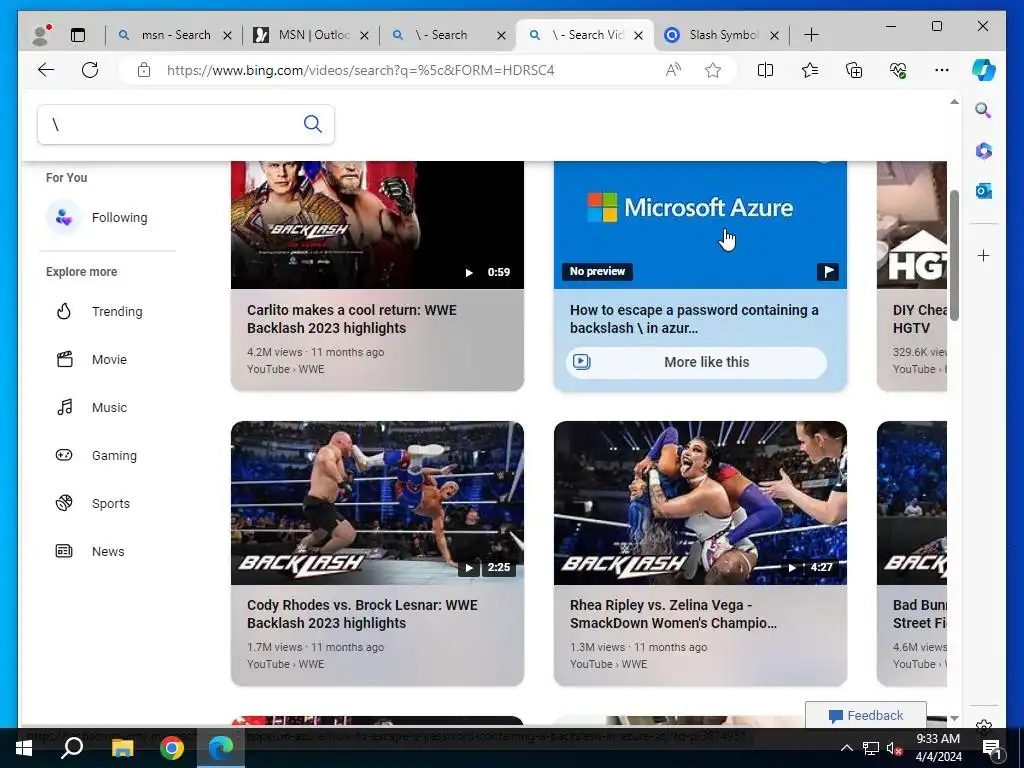The height and width of the screenshot is (768, 1024).
Task: Open the DIY HGTV video thumbnail
Action: click(912, 225)
